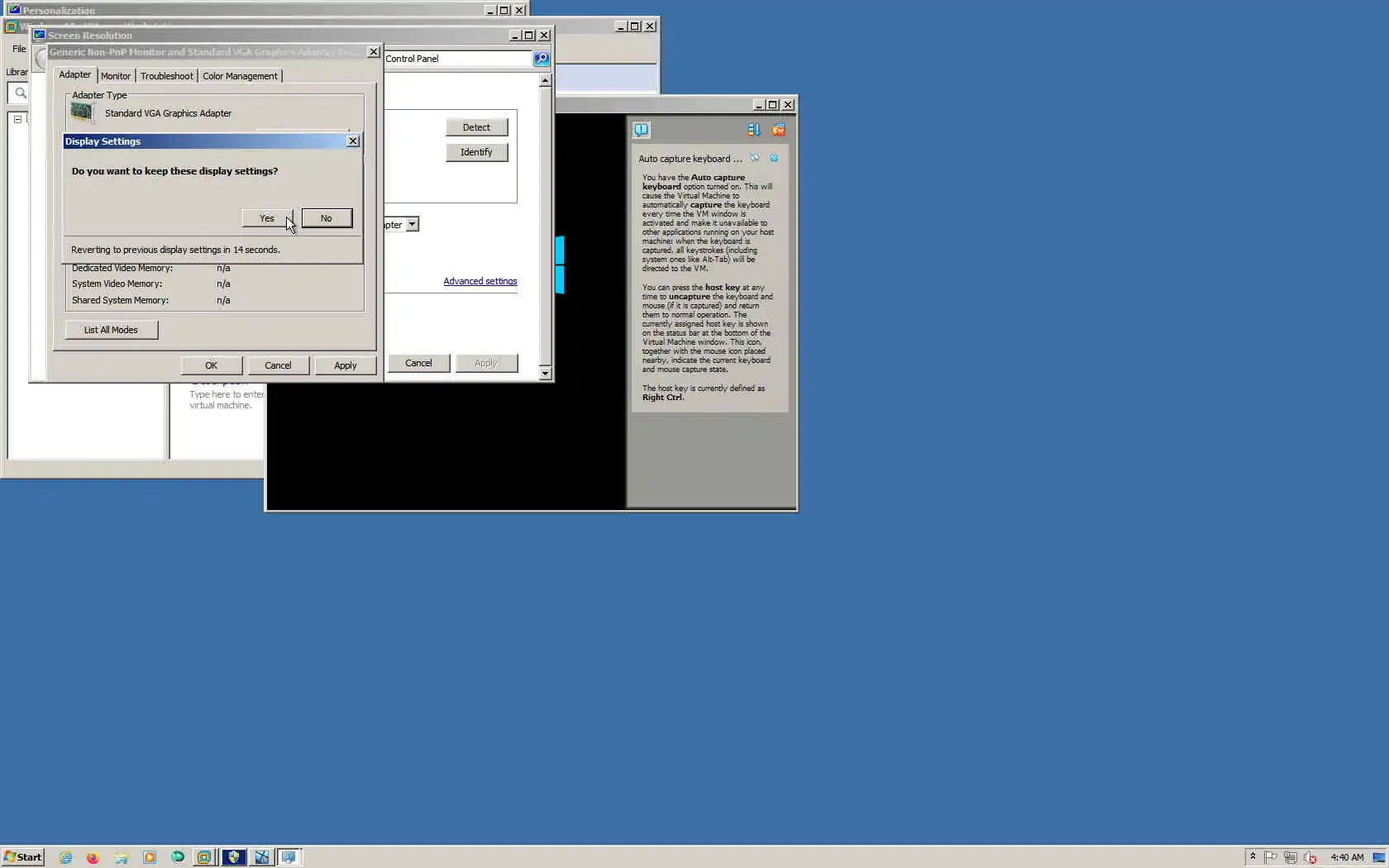1389x868 pixels.
Task: Open the Action Center flag icon
Action: (x=1271, y=857)
